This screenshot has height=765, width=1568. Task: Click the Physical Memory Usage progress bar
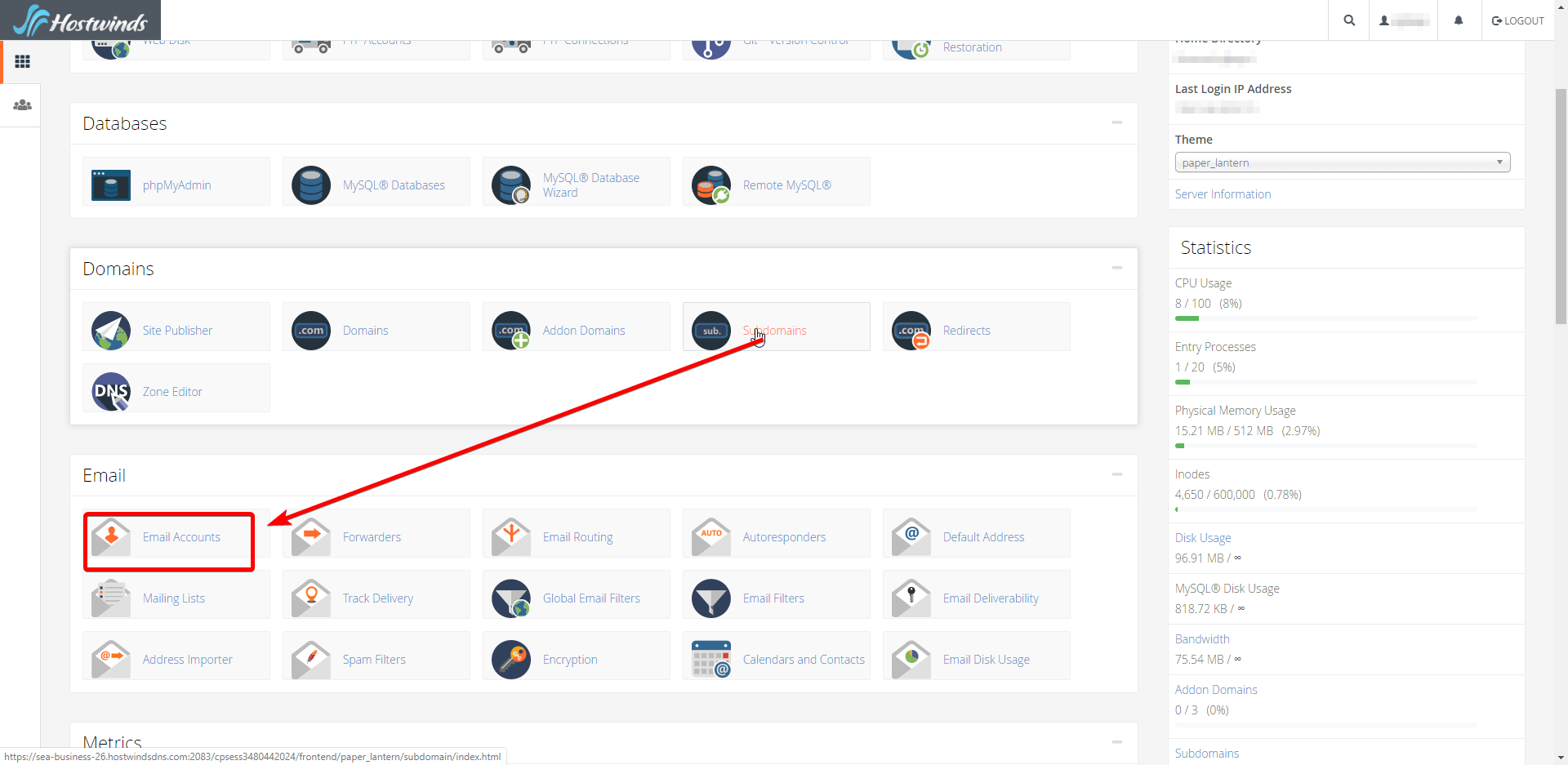pos(1325,446)
